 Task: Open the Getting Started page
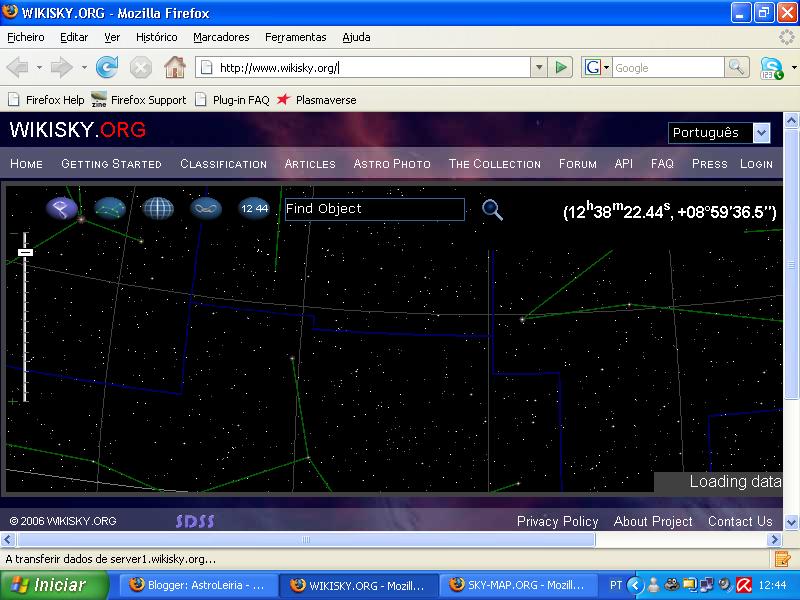click(111, 164)
